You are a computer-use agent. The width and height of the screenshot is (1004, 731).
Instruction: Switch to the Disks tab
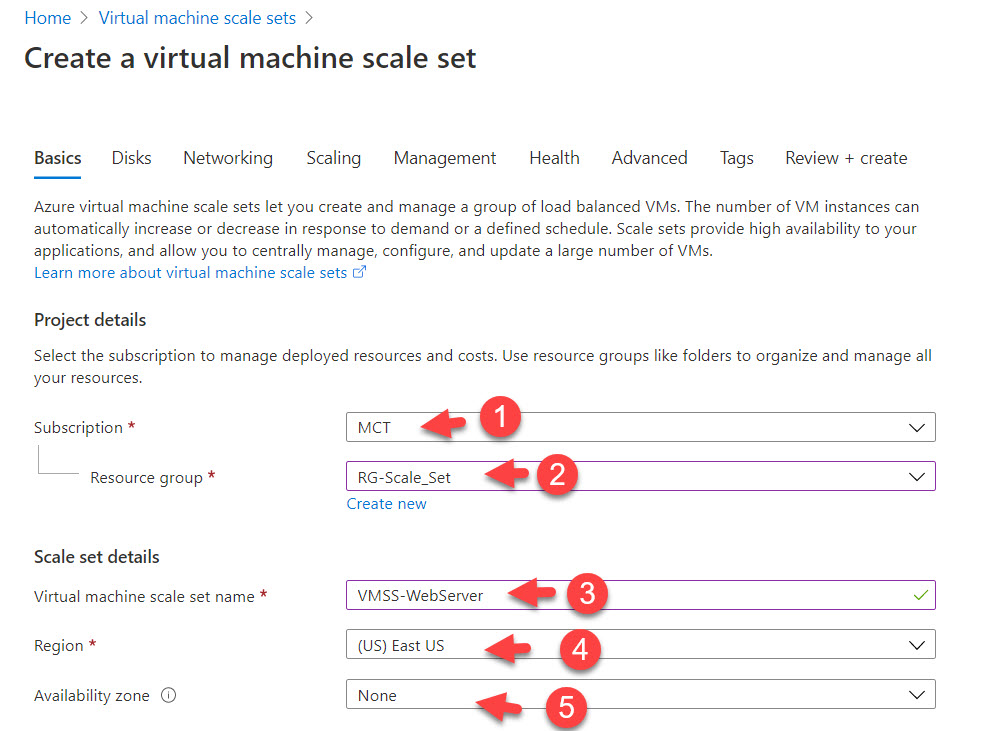[x=132, y=158]
